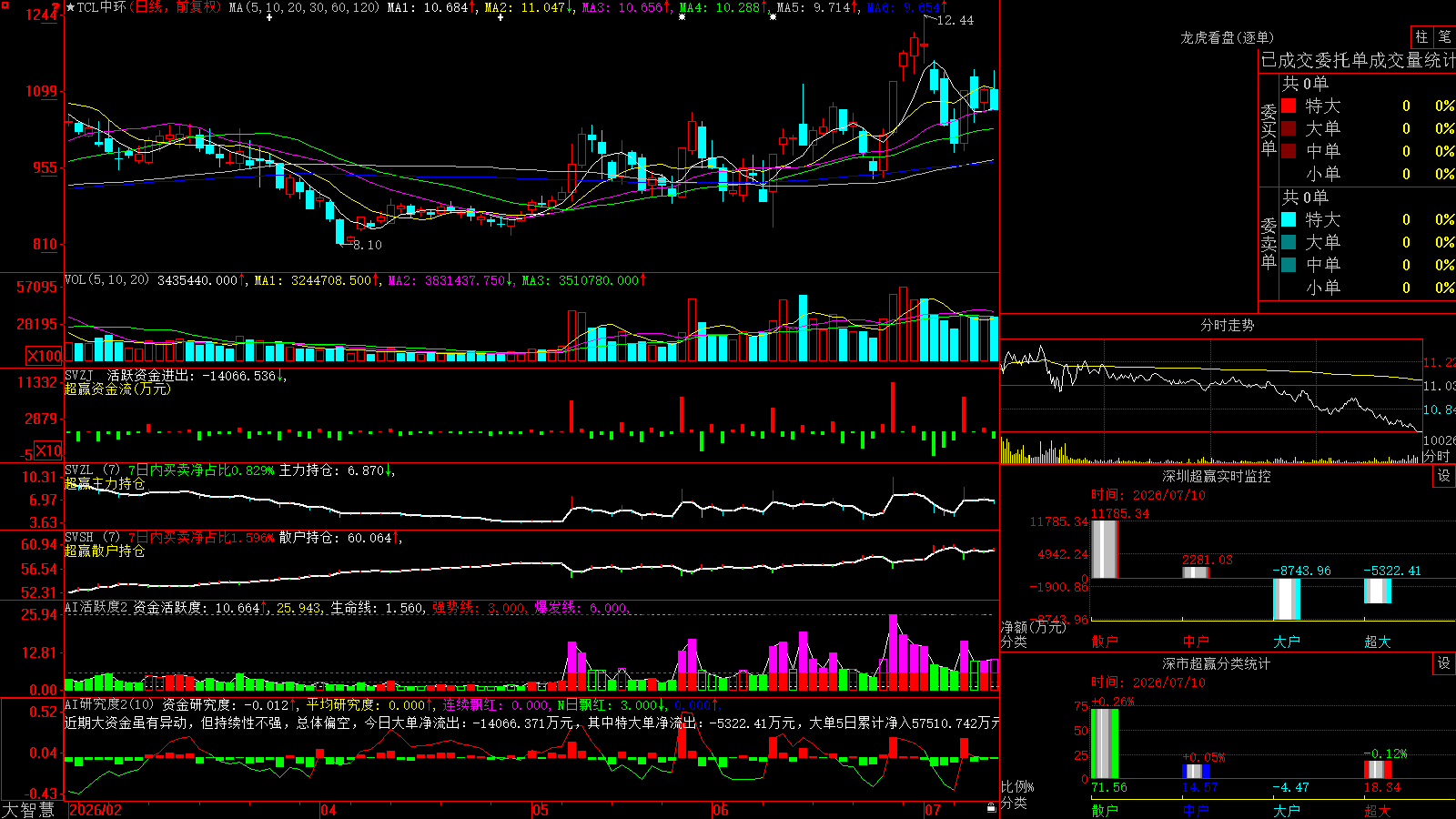Image resolution: width=1456 pixels, height=819 pixels.
Task: Click the AI研究度2(10) indicator name
Action: click(x=109, y=705)
